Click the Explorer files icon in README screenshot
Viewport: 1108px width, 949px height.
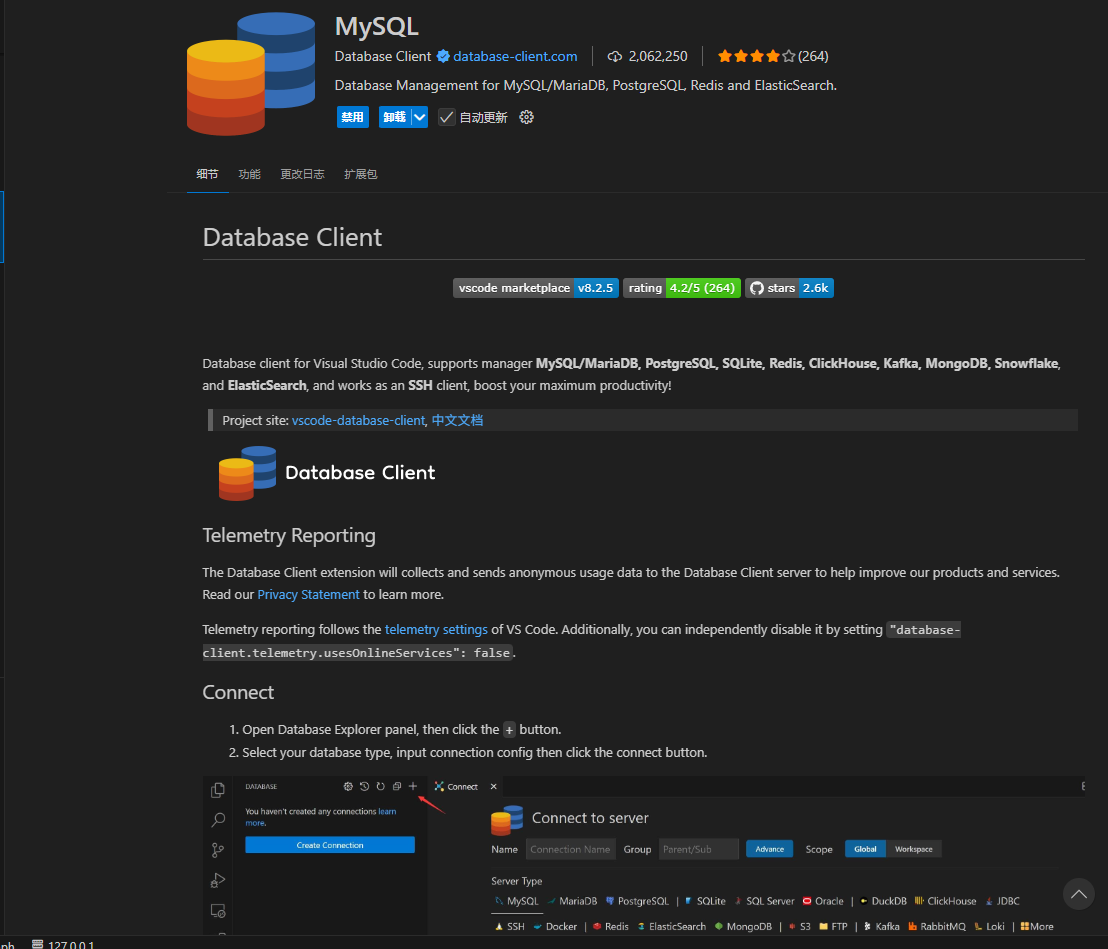(x=218, y=790)
